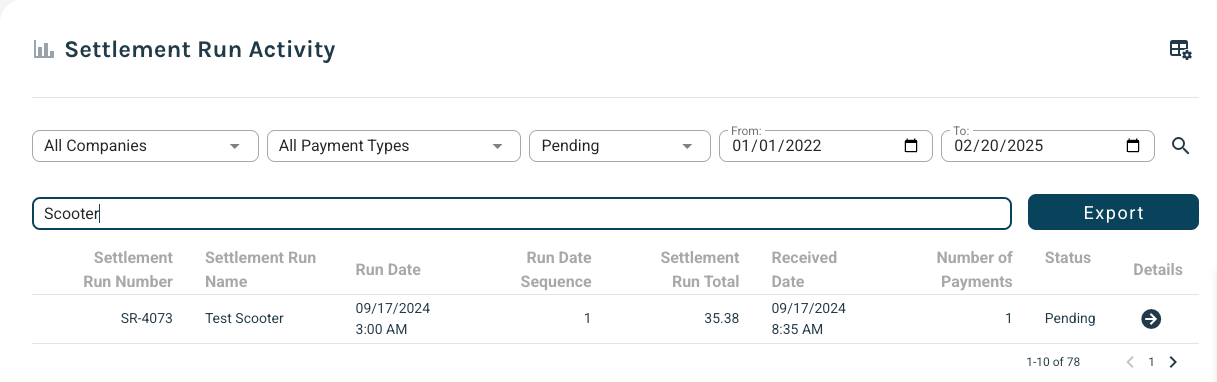Open details arrow for SR-4073
1217x382 pixels.
(x=1151, y=319)
